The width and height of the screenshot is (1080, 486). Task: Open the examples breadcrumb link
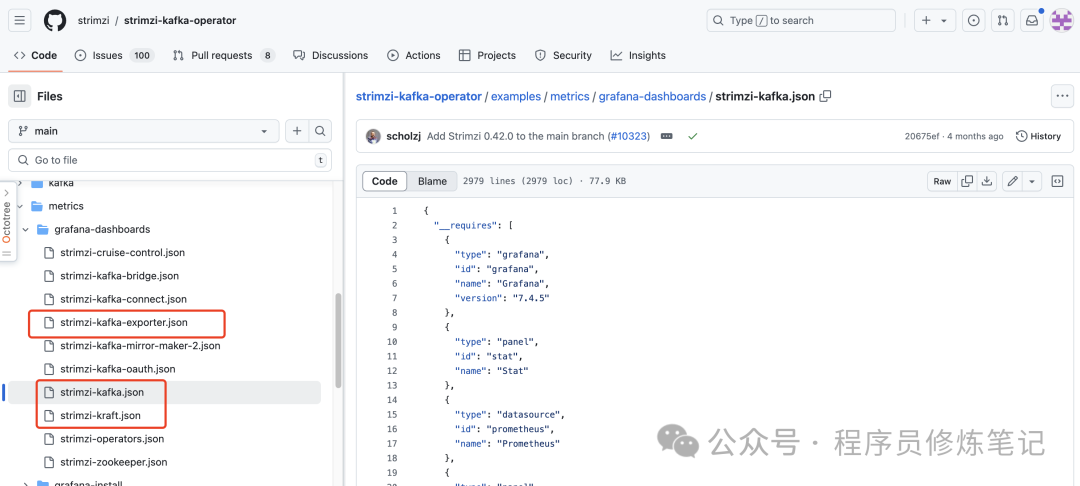pyautogui.click(x=516, y=96)
